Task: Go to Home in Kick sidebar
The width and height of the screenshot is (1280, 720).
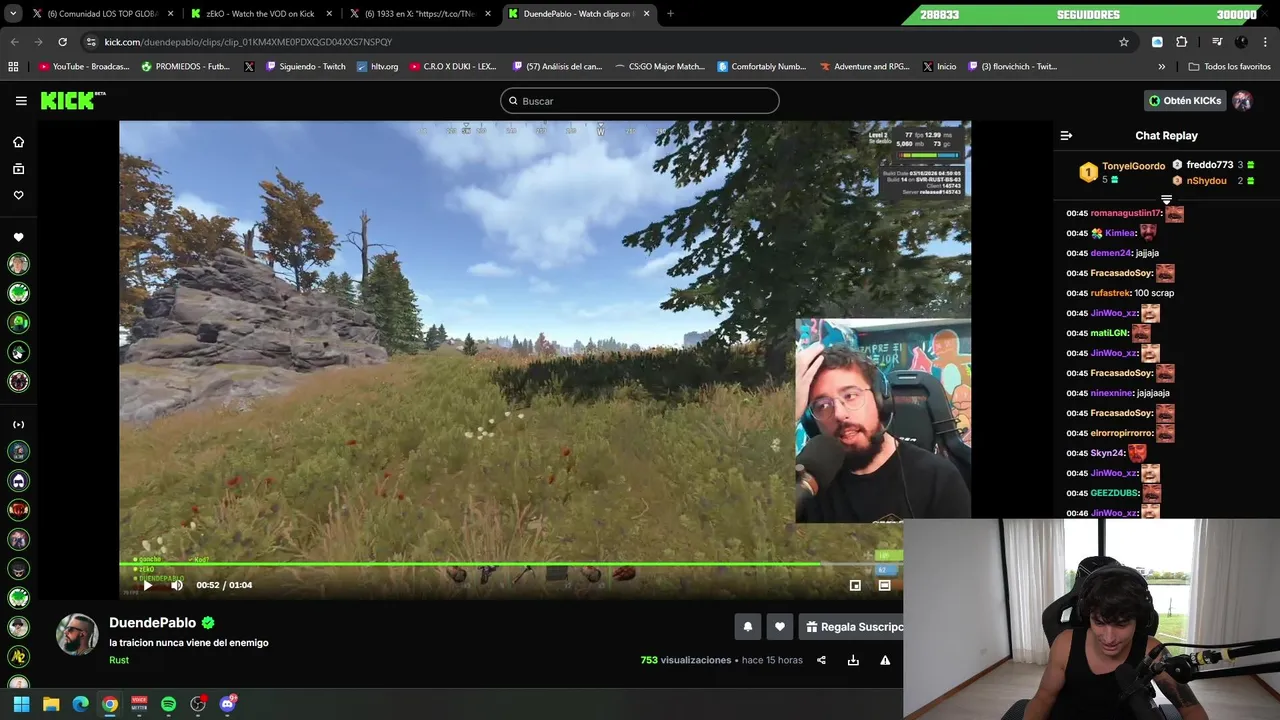Action: [18, 142]
